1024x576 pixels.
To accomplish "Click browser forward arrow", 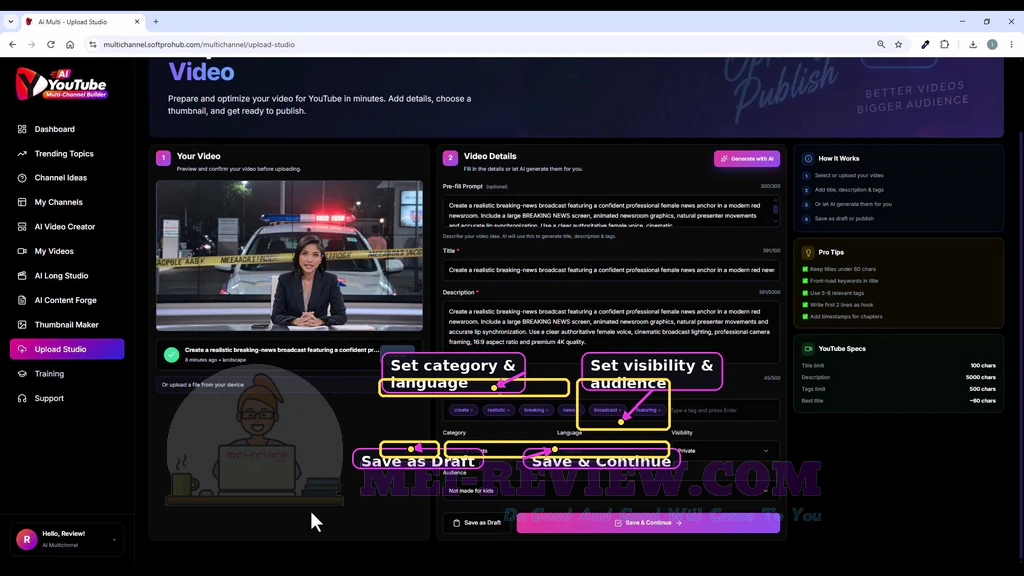I will click(x=31, y=44).
